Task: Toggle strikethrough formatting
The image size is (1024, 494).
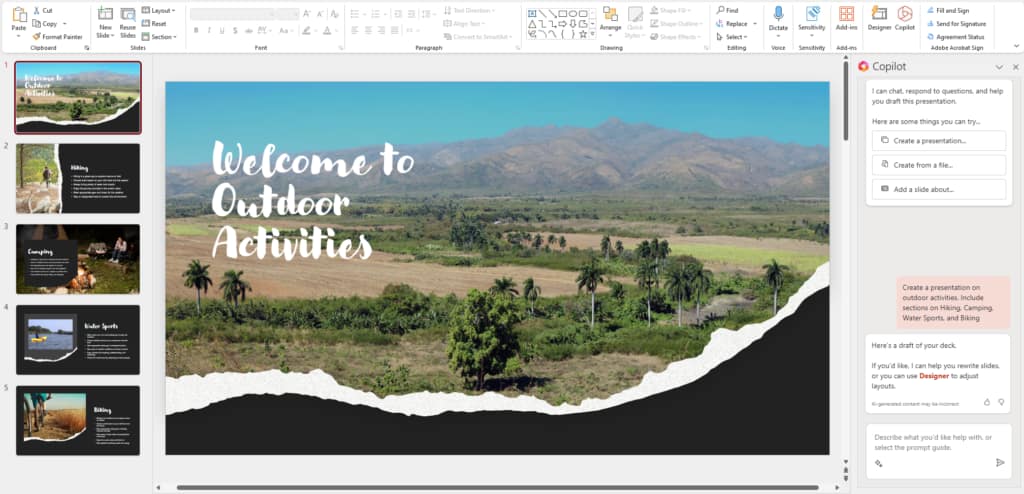Action: [x=248, y=31]
